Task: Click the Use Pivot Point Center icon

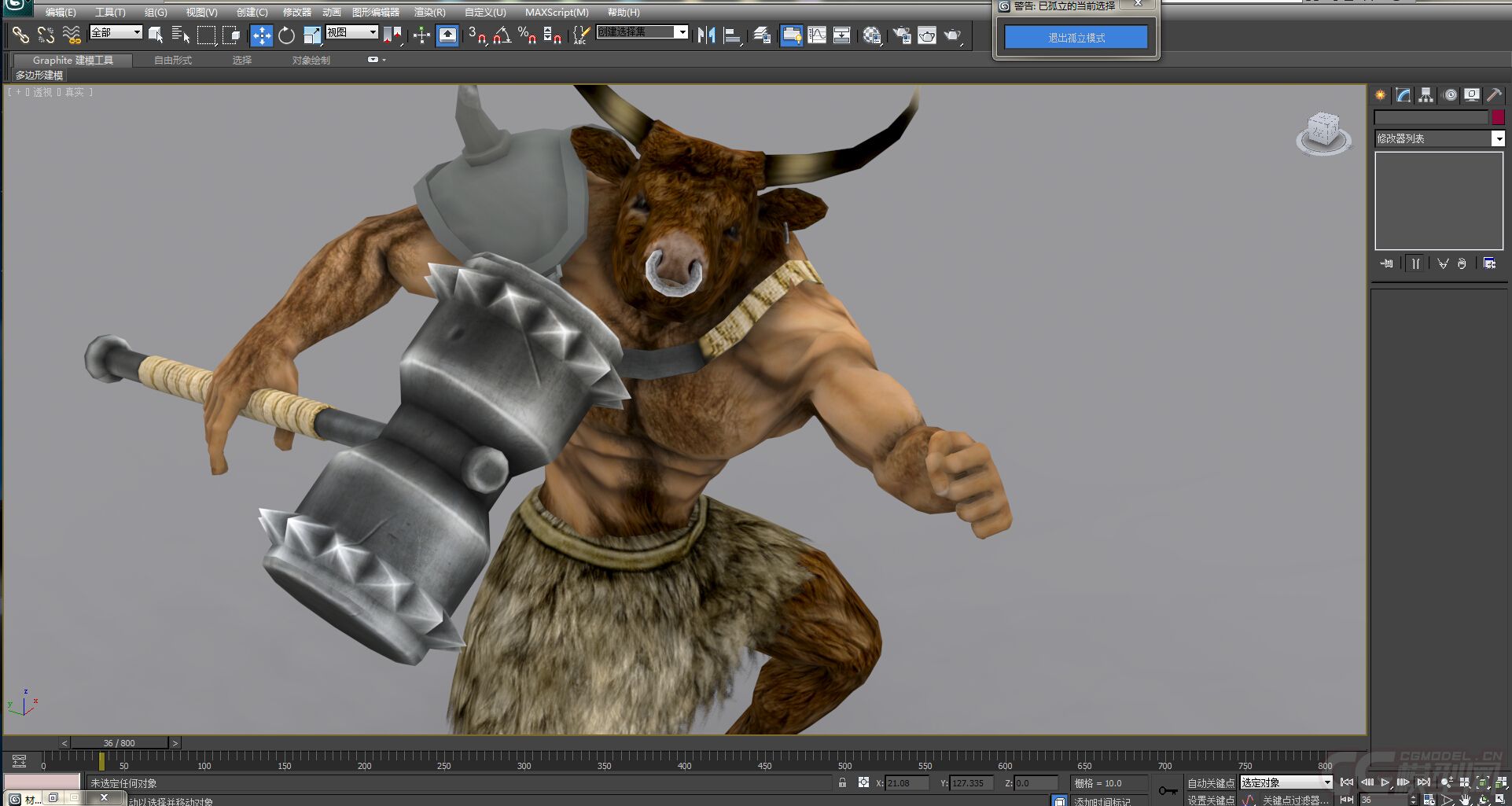Action: pos(392,35)
